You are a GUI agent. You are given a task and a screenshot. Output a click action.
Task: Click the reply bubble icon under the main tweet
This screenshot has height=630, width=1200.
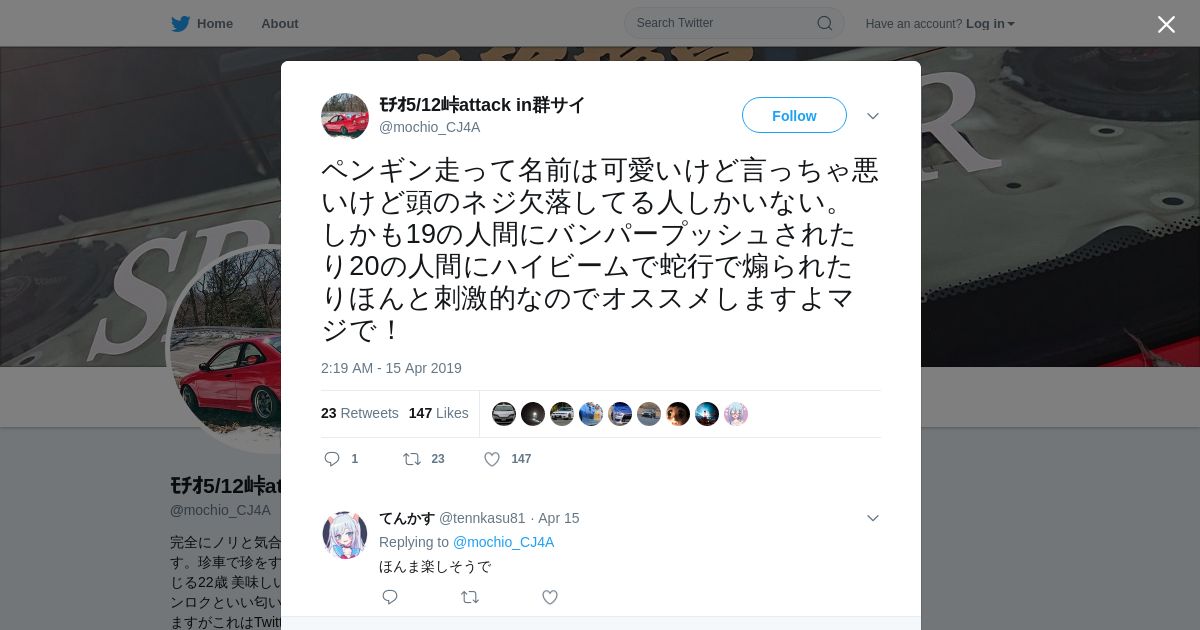tap(332, 459)
